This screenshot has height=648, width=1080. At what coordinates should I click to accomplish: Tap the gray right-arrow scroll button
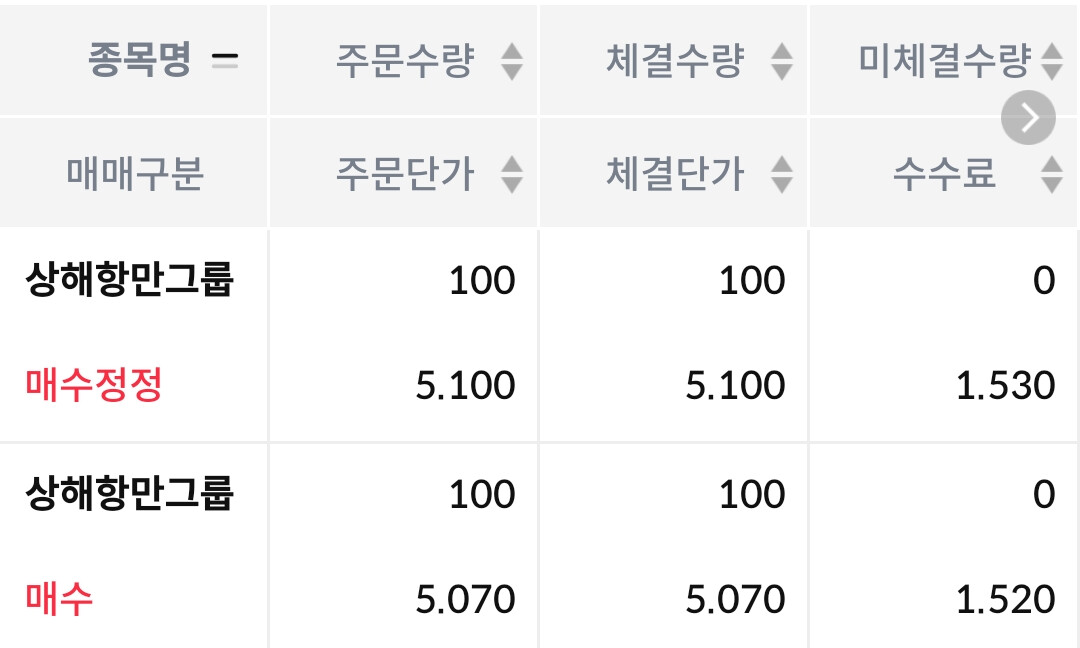click(1028, 118)
